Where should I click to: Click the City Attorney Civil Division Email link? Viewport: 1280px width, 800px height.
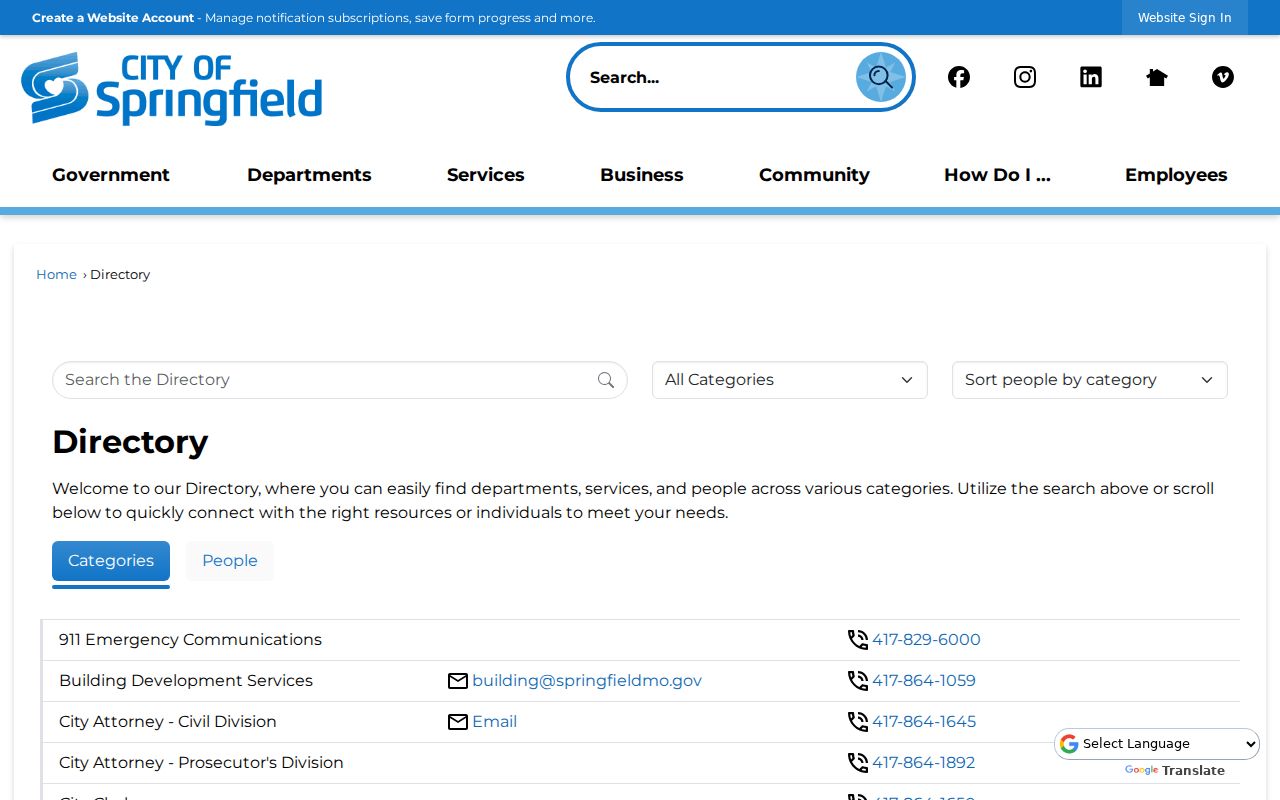[x=495, y=722]
